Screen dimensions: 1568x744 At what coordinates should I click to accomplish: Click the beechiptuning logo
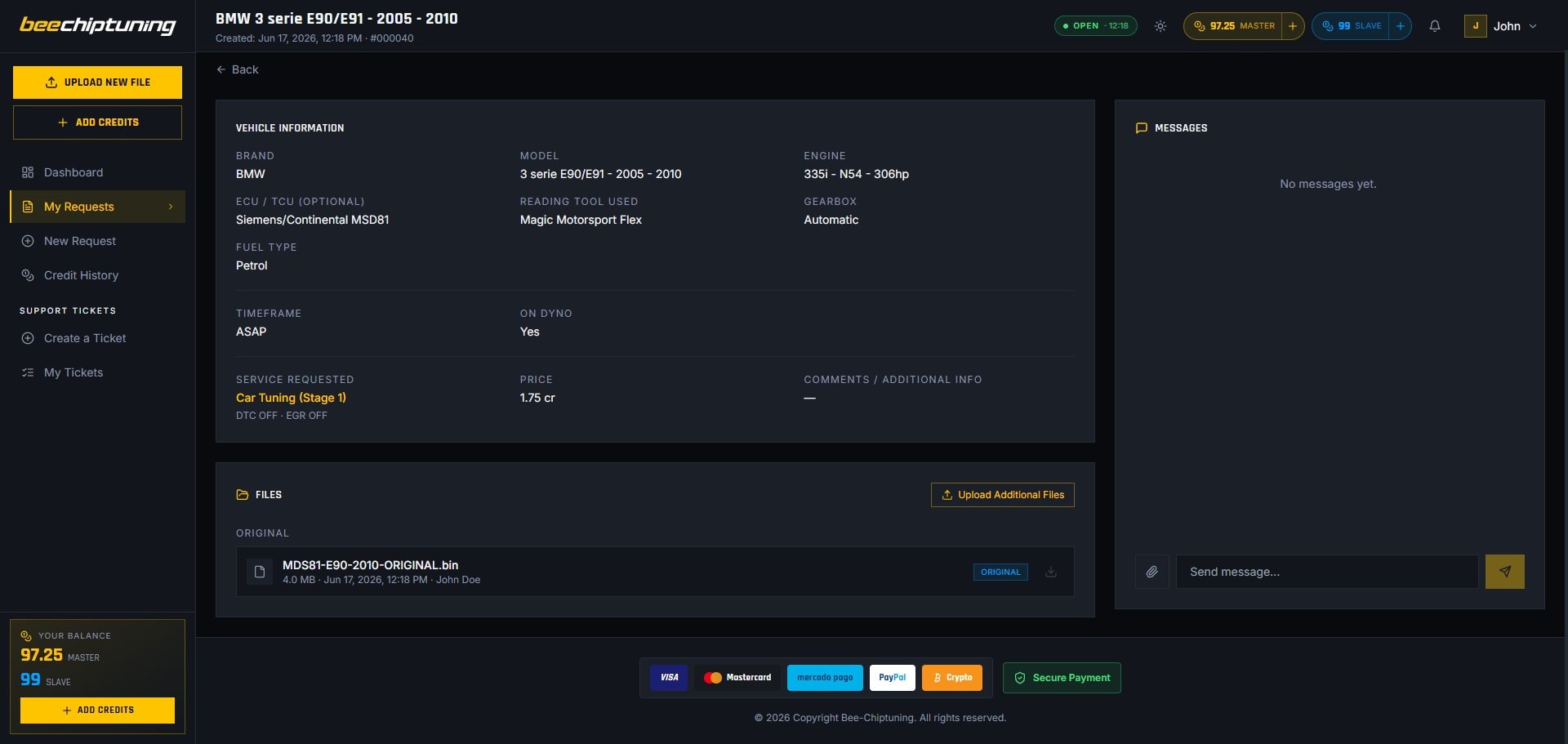click(97, 25)
